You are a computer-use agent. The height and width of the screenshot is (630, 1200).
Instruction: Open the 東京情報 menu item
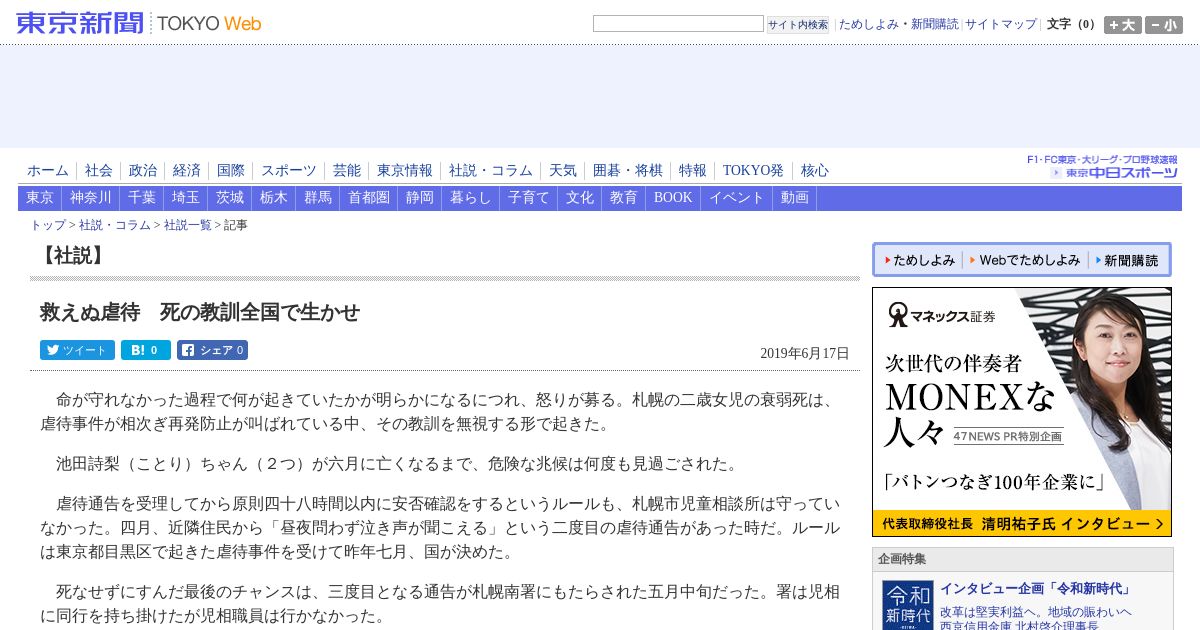point(405,171)
